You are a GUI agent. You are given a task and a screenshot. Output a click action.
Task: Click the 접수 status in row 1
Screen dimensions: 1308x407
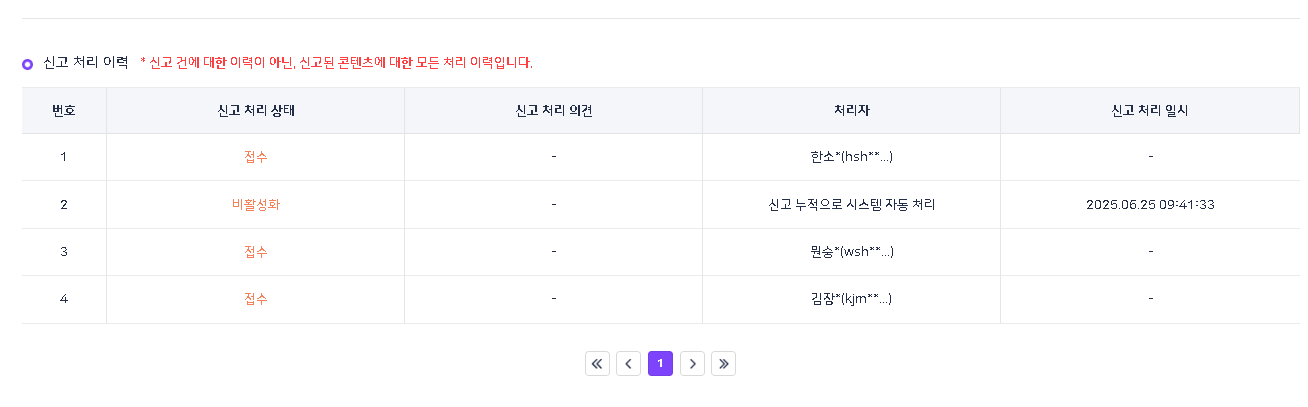click(256, 157)
